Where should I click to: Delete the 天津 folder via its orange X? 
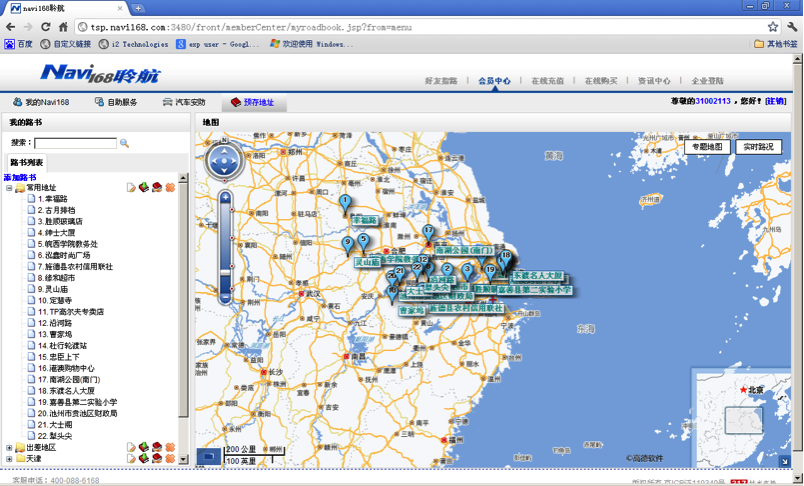[170, 458]
